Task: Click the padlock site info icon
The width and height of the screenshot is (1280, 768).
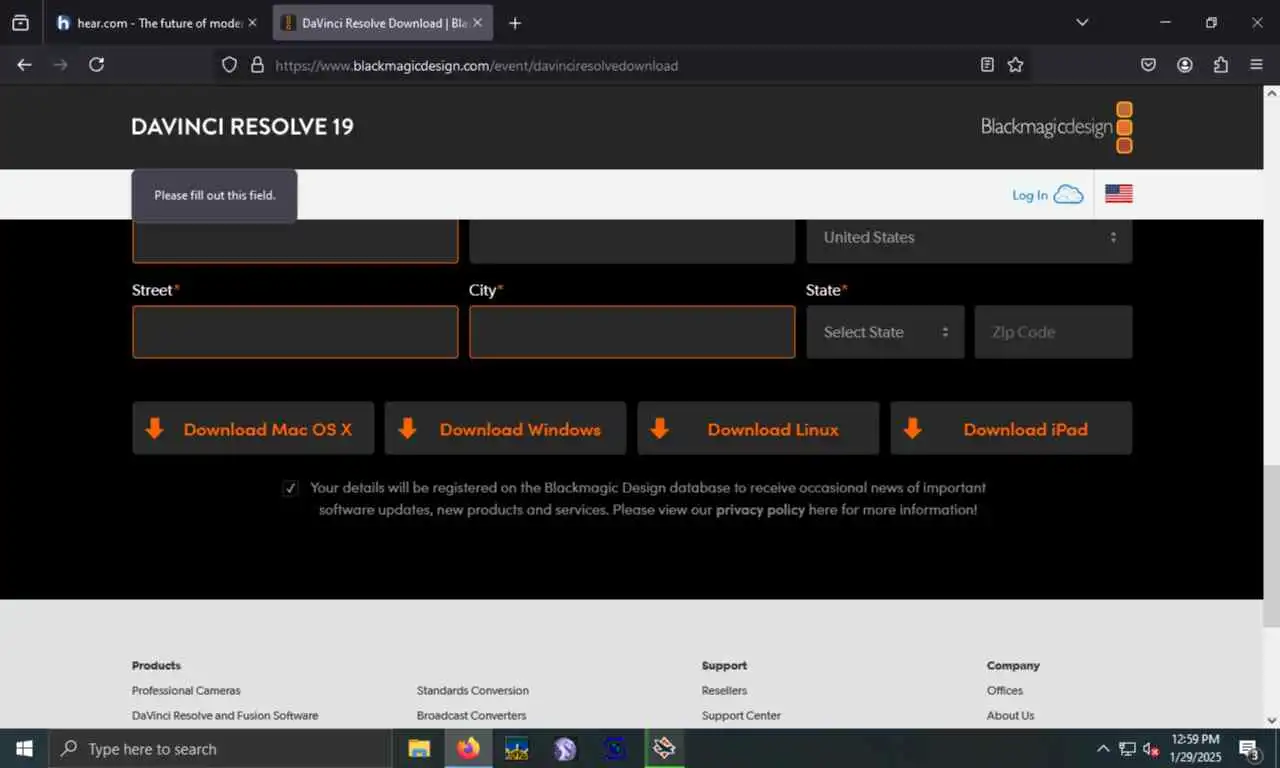Action: (257, 65)
